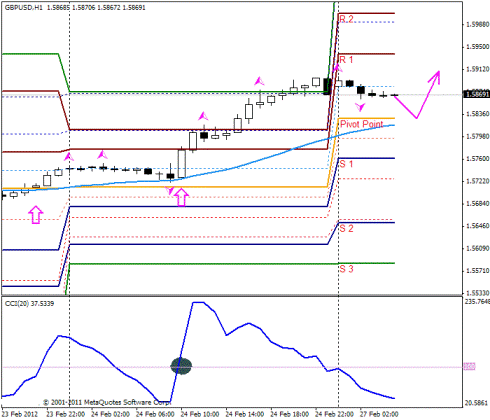Select the S 1 support label
This screenshot has height=420, width=490.
pyautogui.click(x=346, y=164)
